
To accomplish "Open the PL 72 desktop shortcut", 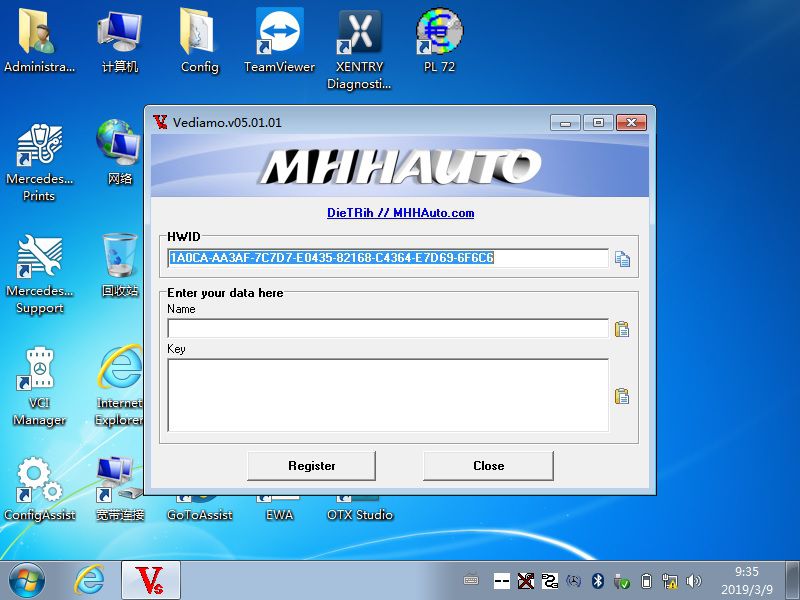I will click(x=439, y=41).
